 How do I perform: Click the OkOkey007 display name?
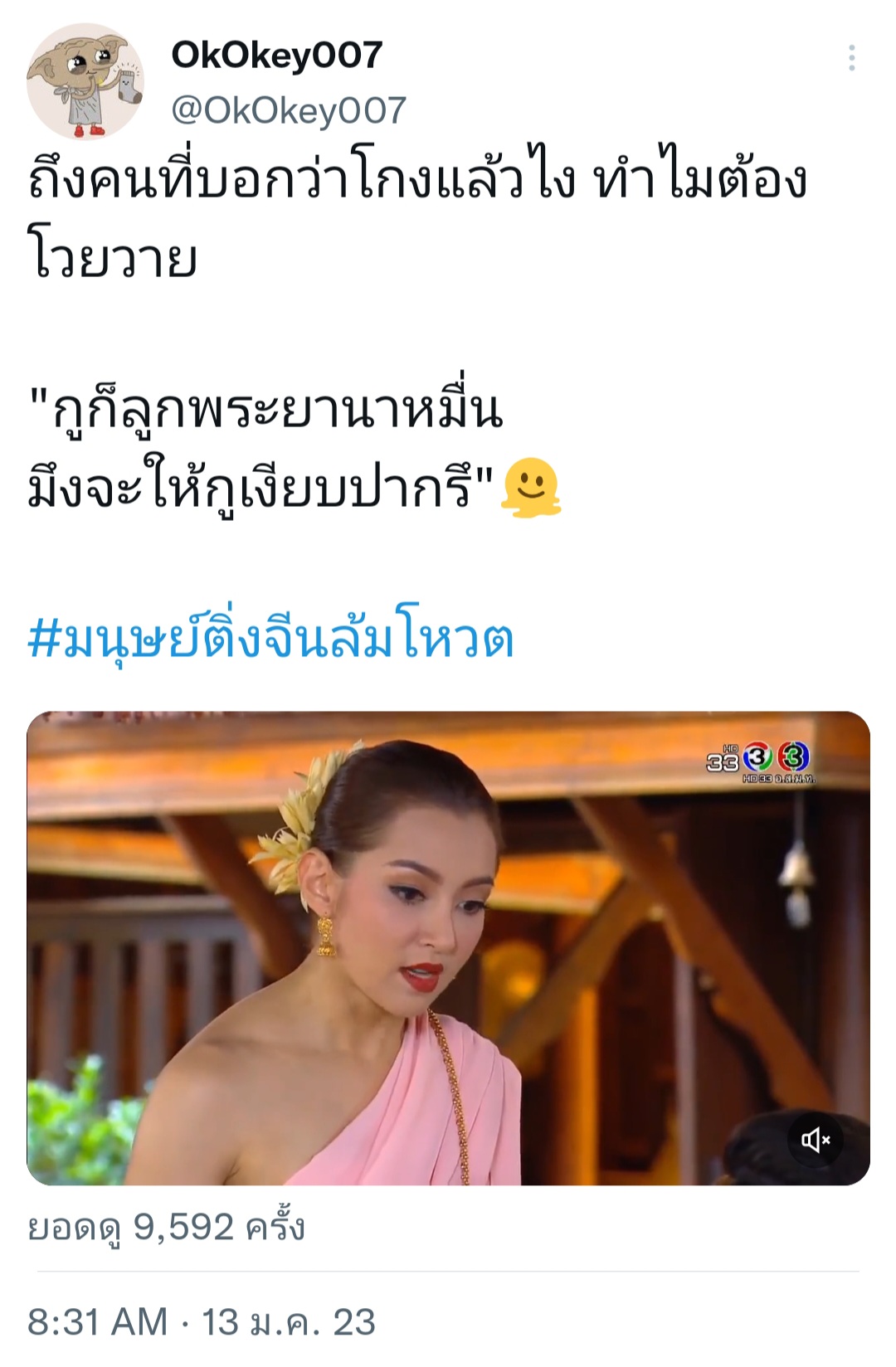click(x=276, y=55)
